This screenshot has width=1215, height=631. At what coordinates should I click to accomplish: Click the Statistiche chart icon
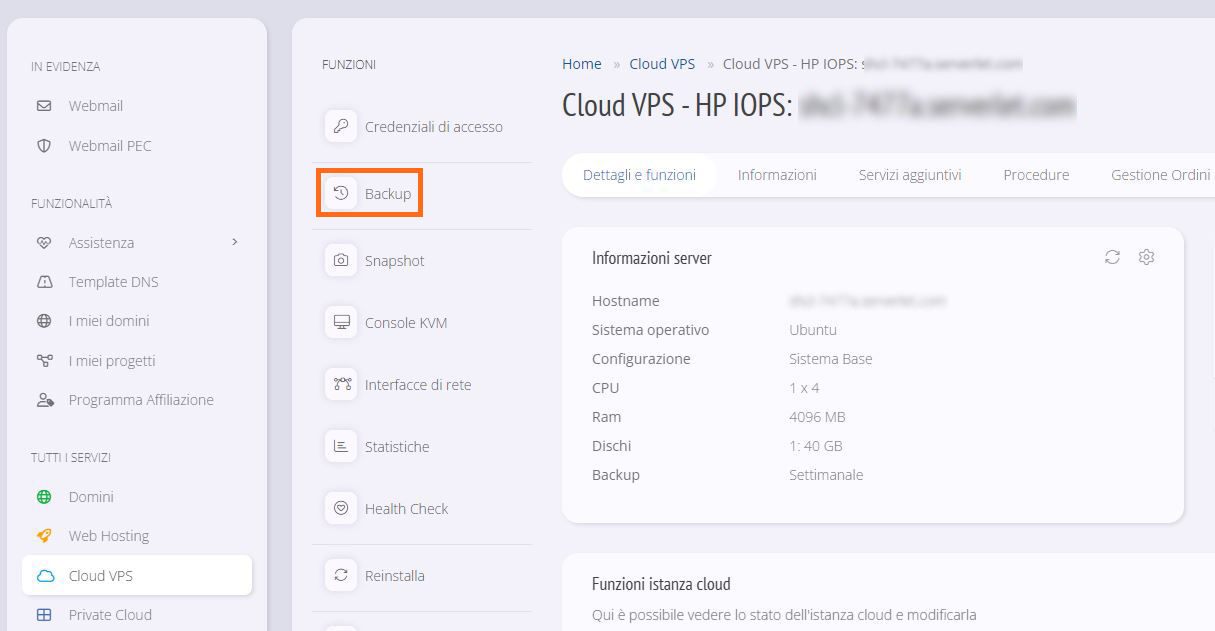(341, 447)
